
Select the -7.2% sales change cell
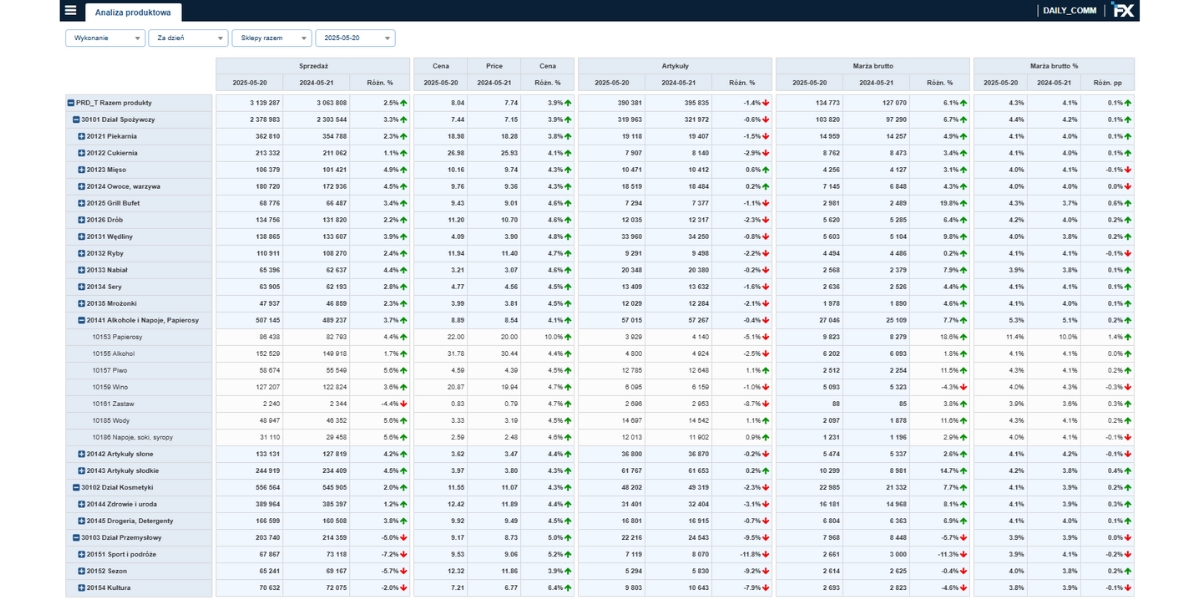pos(380,554)
